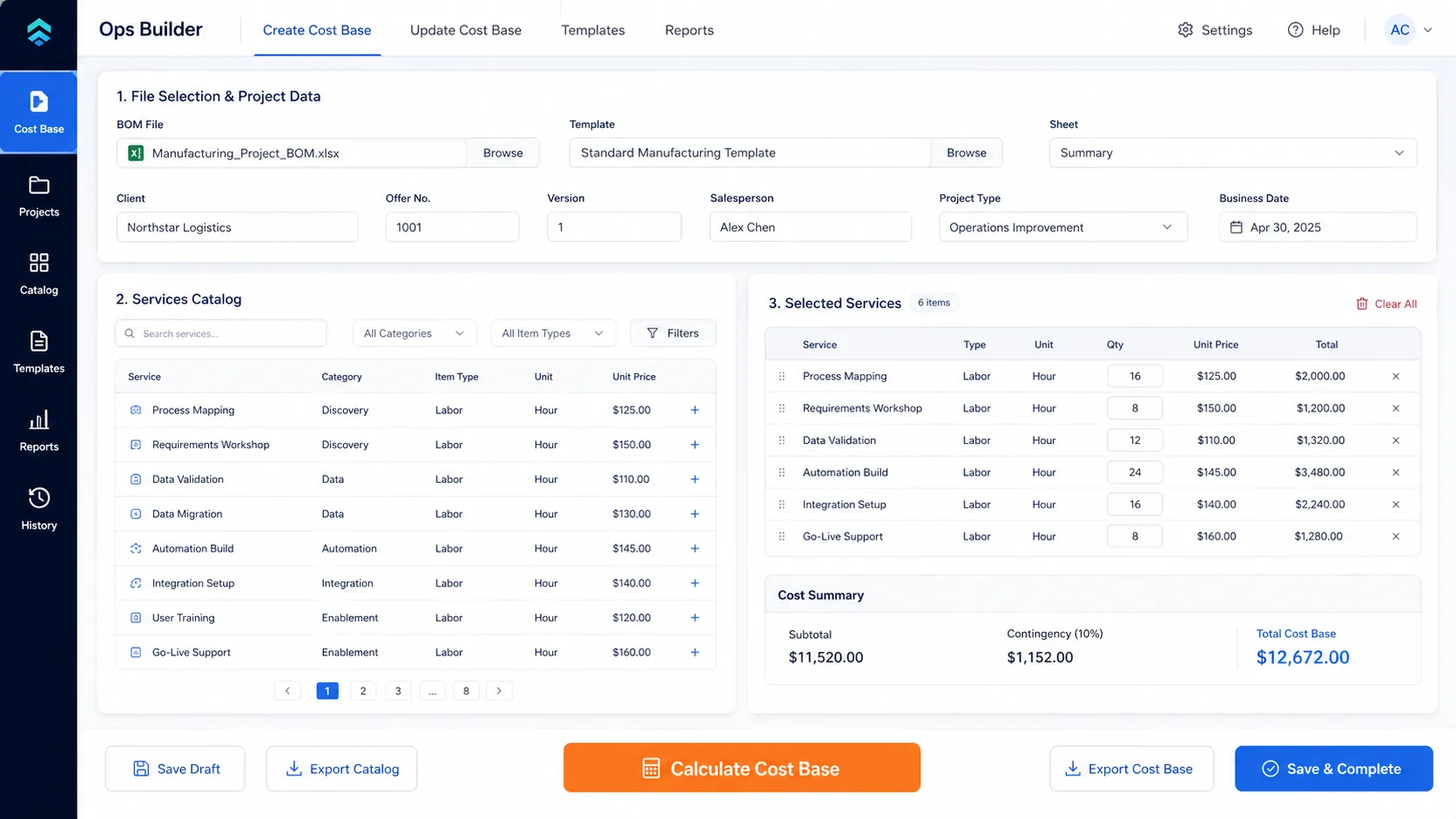The image size is (1456, 819).
Task: Add Go-Live Support with plus icon
Action: click(695, 653)
